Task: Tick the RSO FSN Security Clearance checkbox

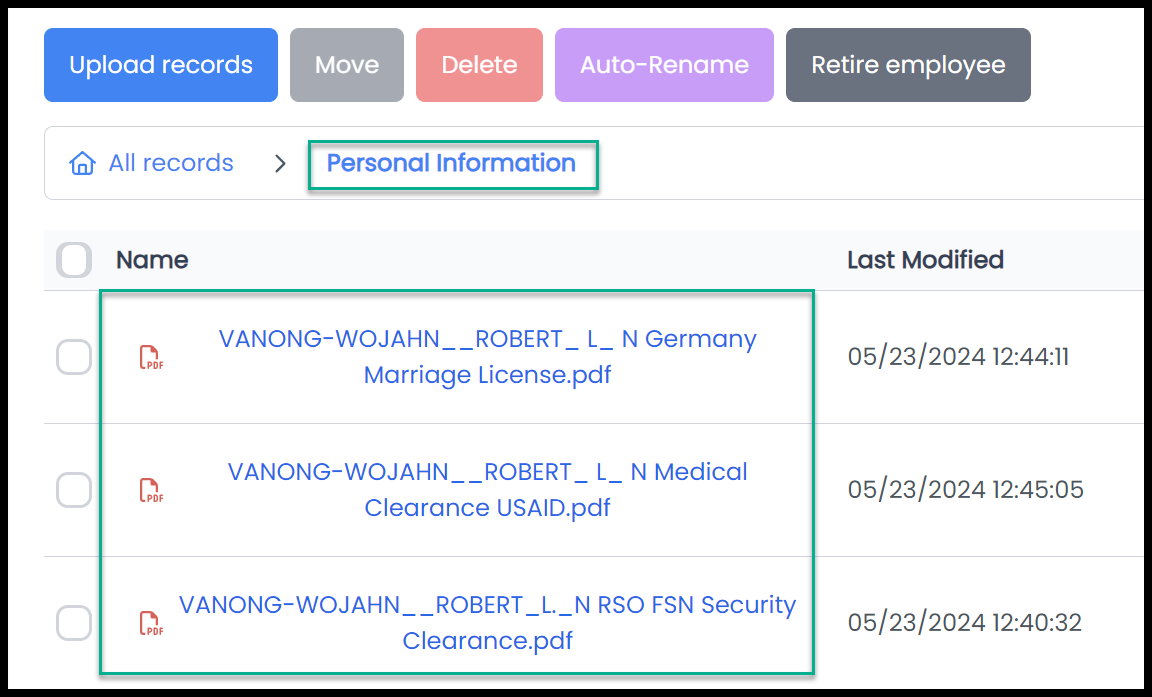Action: 74,623
